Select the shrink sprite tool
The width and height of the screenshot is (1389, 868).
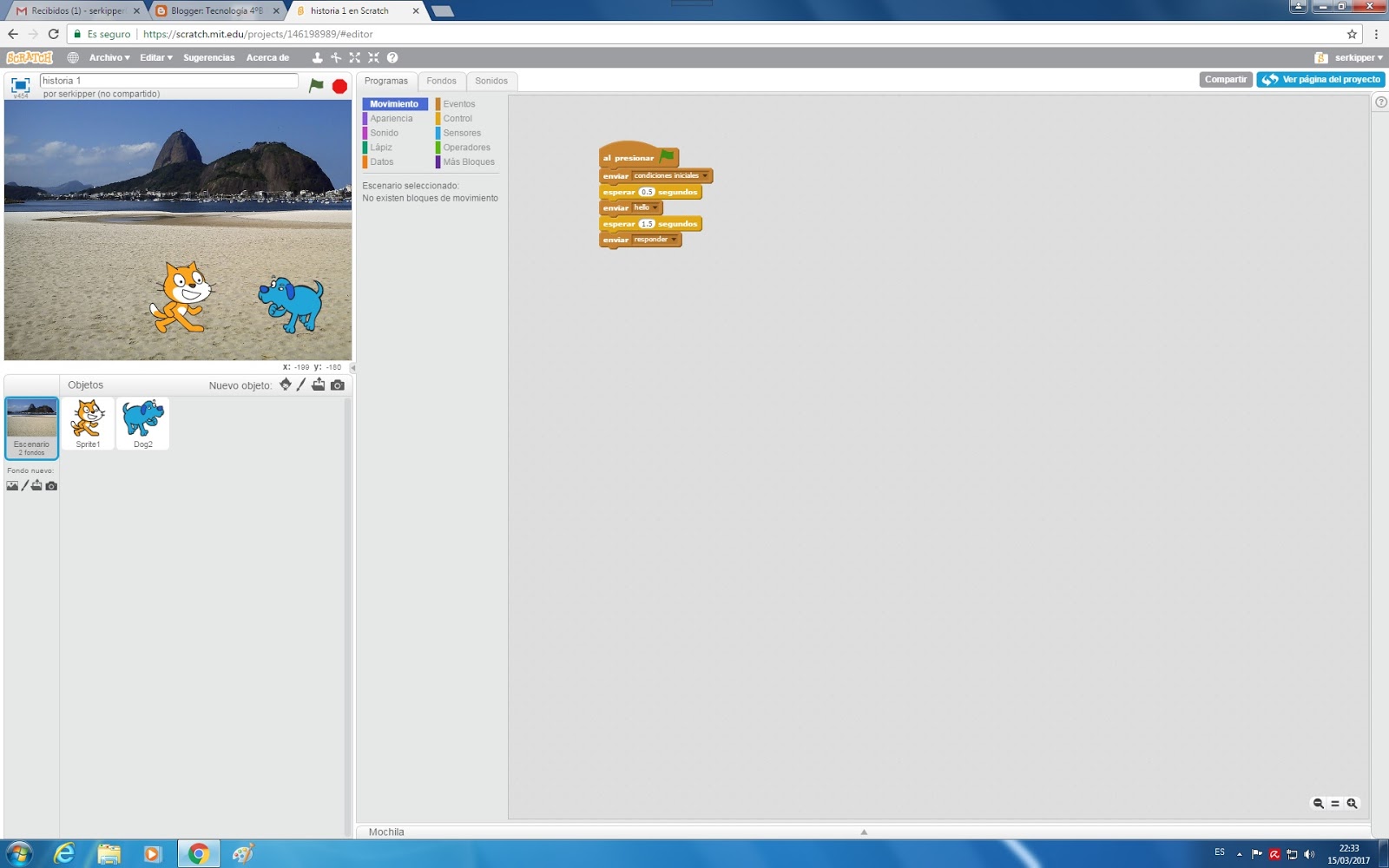coord(373,57)
